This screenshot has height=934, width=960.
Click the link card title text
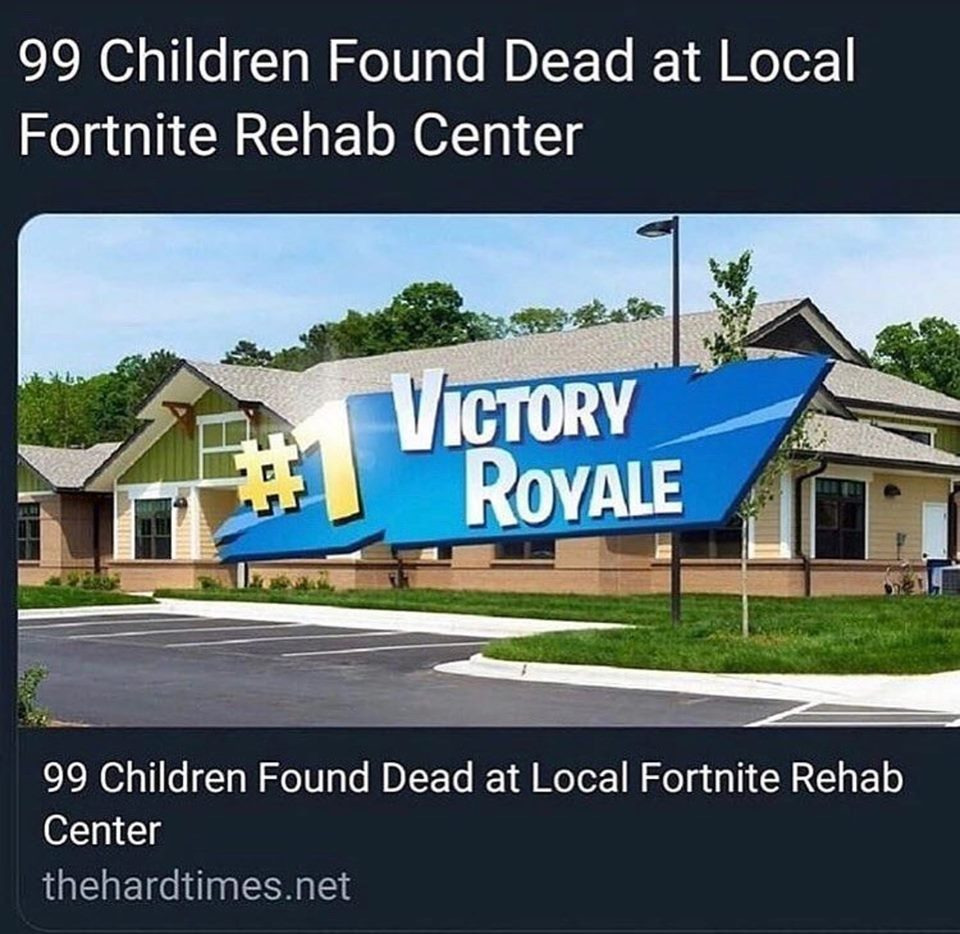tap(473, 804)
